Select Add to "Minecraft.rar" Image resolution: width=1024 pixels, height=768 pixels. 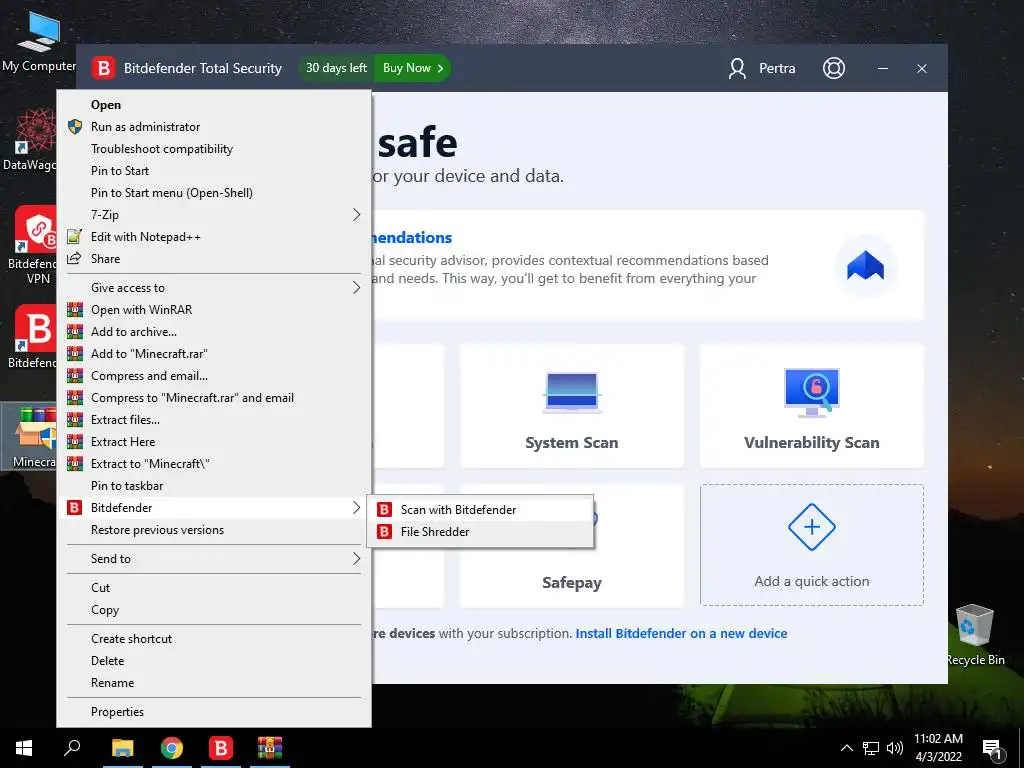tap(214, 354)
